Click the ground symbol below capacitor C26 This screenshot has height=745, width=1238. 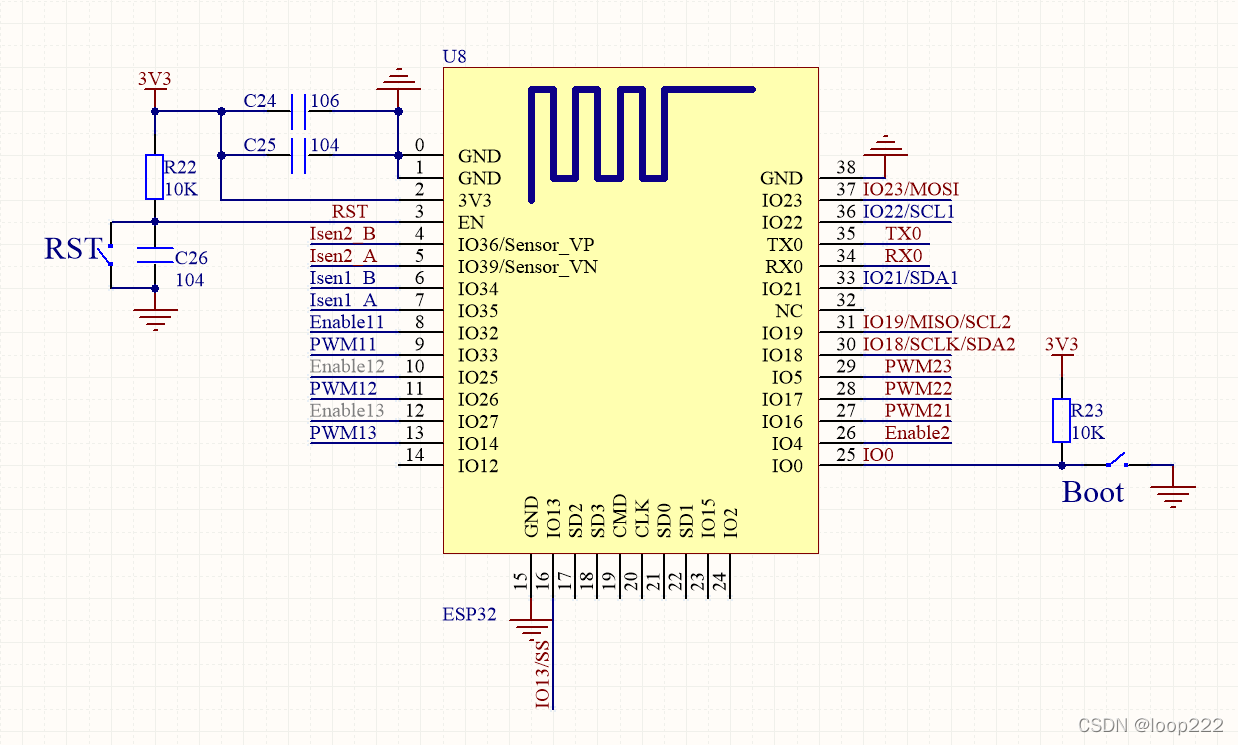coord(154,319)
